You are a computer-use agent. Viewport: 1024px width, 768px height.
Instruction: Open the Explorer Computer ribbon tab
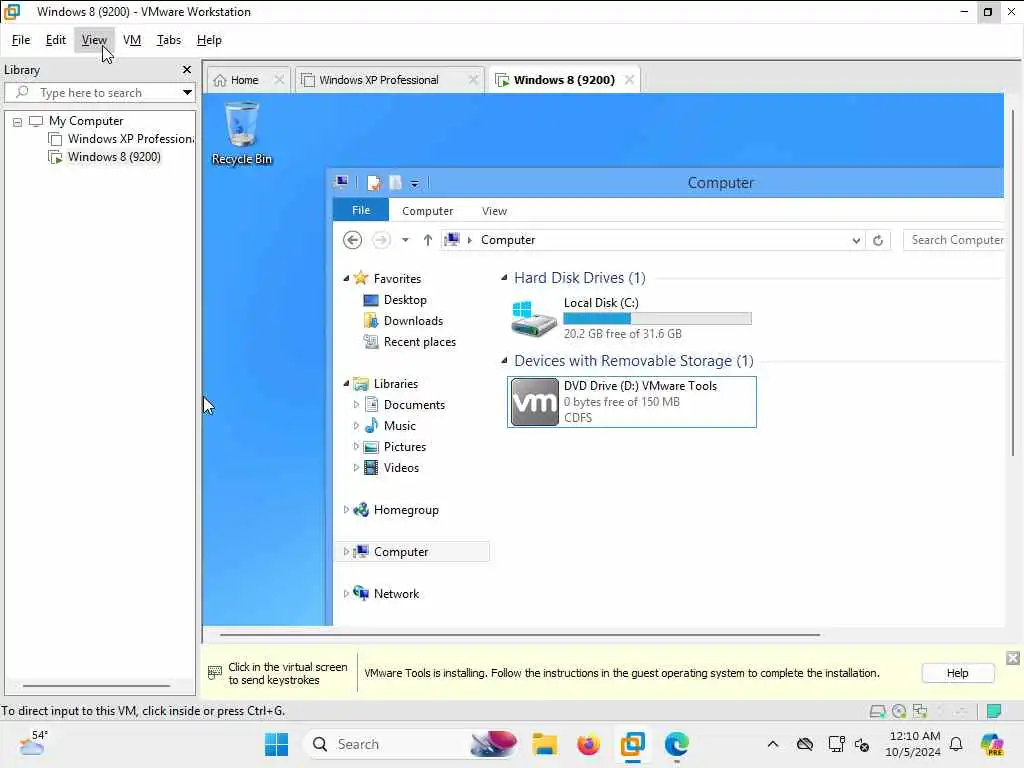coord(428,211)
